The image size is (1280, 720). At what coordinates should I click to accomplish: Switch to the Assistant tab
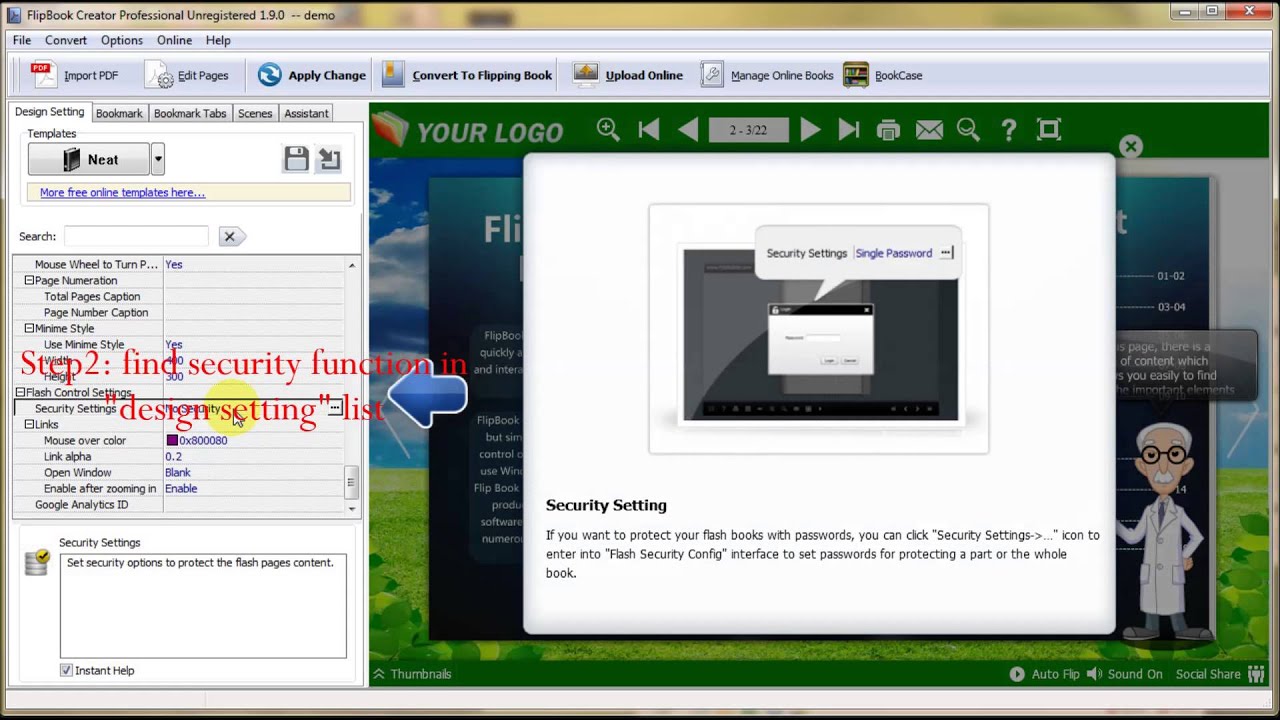[306, 113]
